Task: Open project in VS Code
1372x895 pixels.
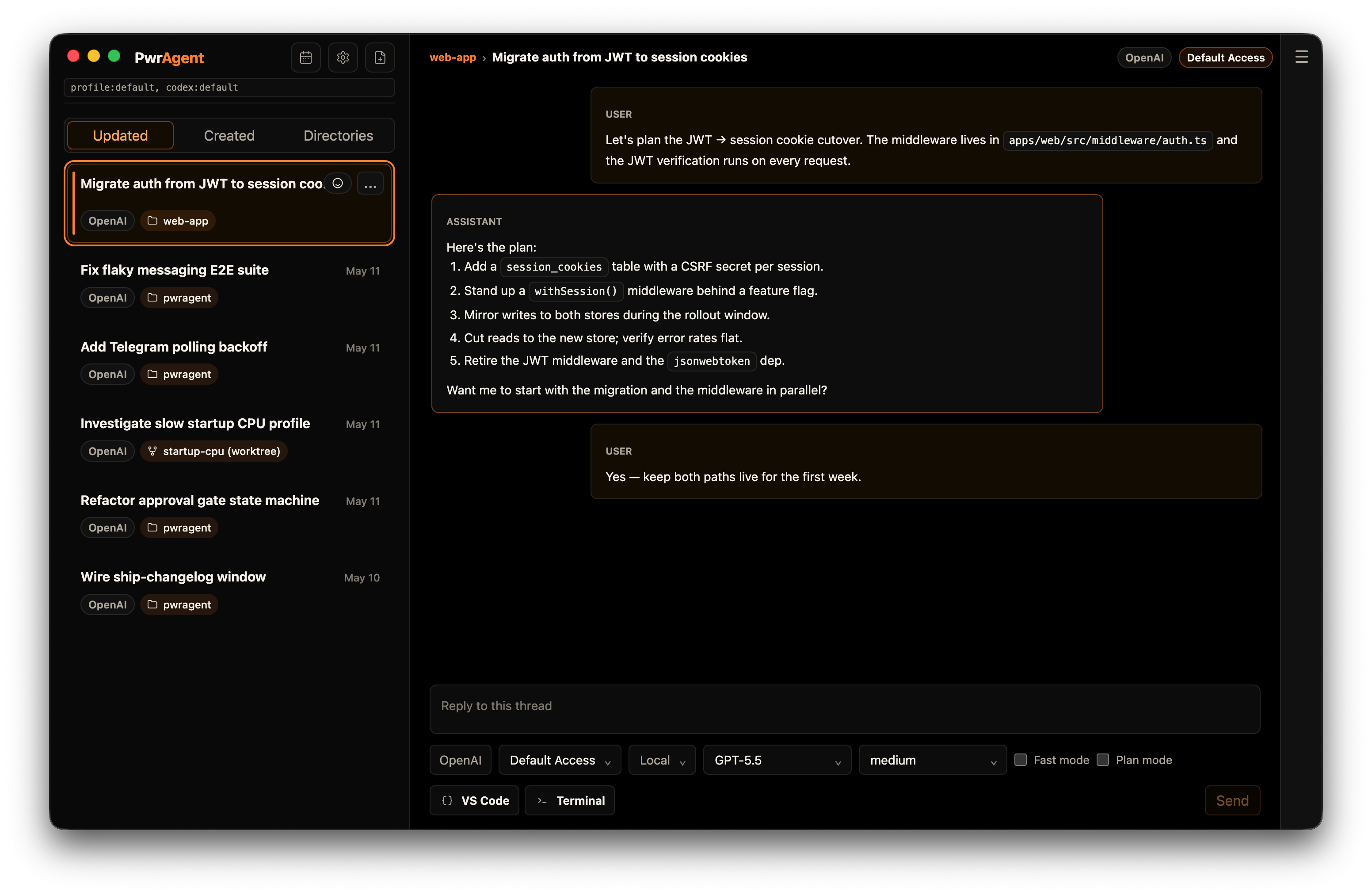Action: (474, 800)
